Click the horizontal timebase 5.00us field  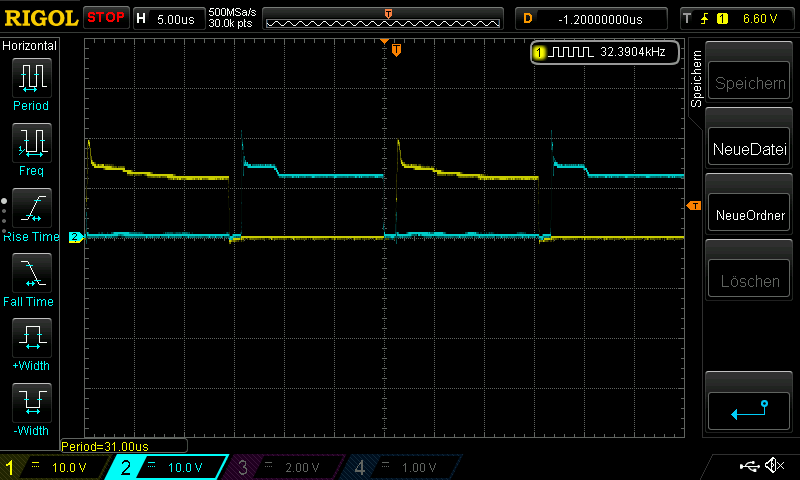tap(169, 19)
